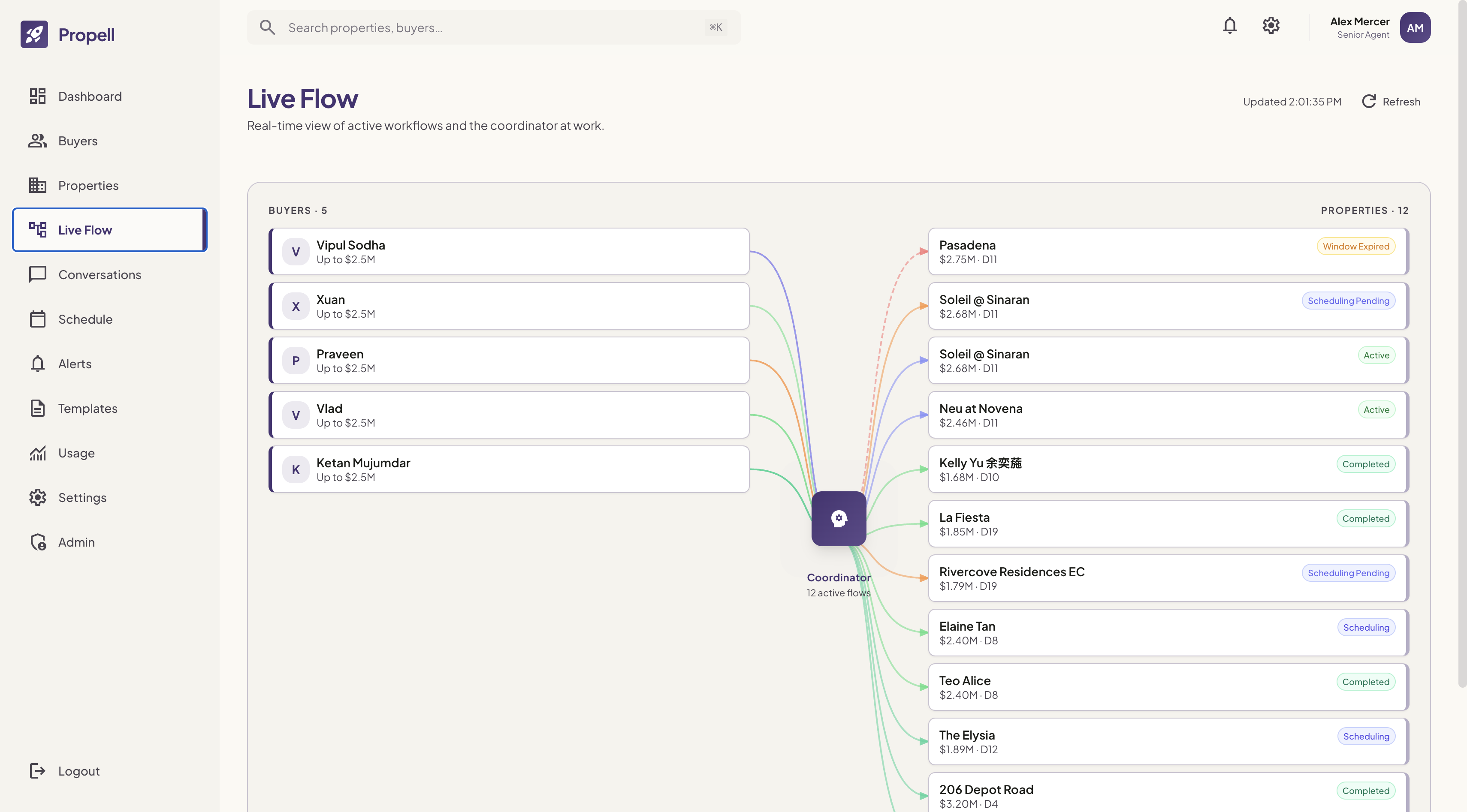Open Rivercove Residences EC card
Viewport: 1467px width, 812px height.
click(1168, 578)
